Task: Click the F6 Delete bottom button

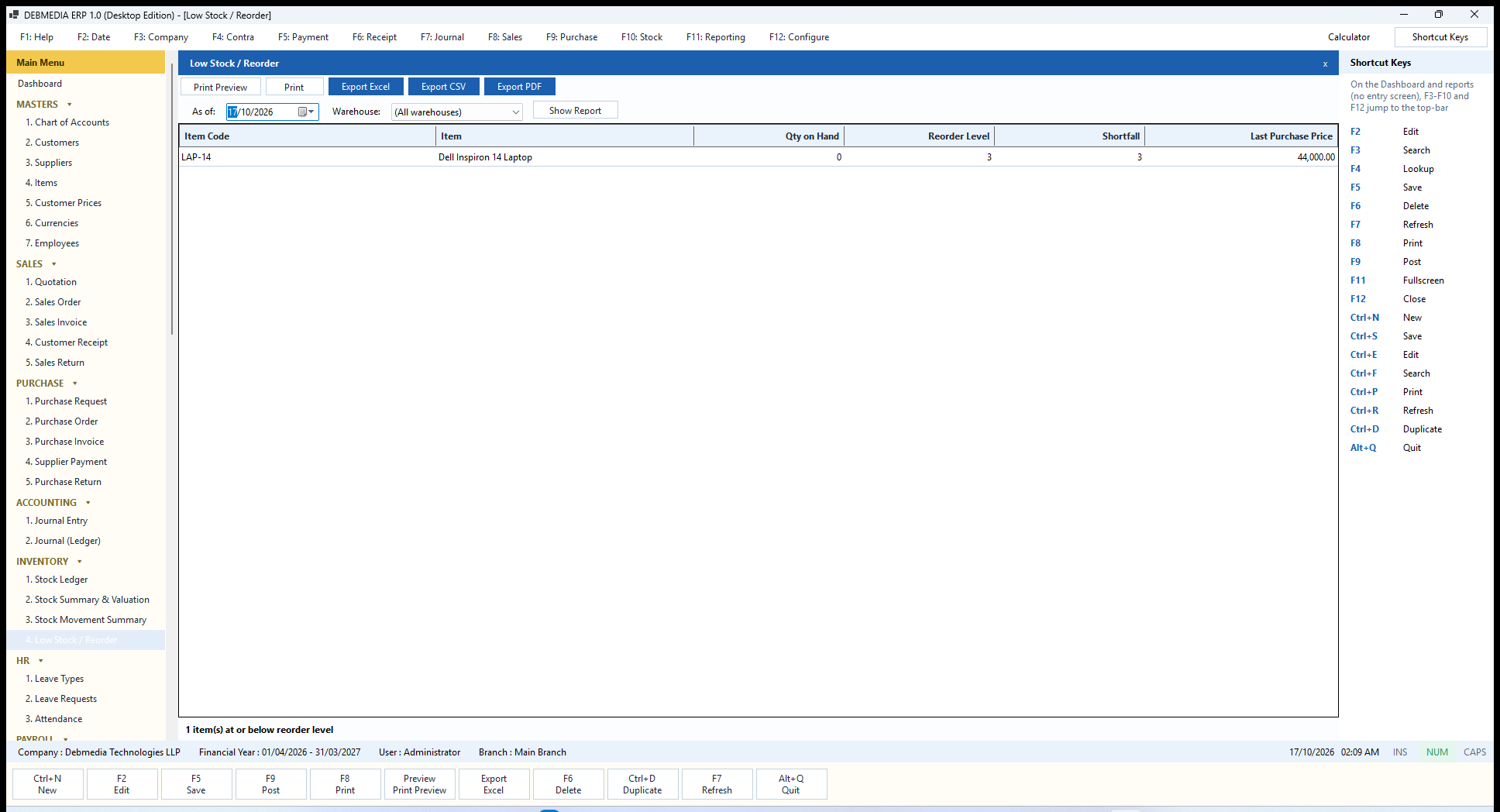Action: tap(568, 784)
